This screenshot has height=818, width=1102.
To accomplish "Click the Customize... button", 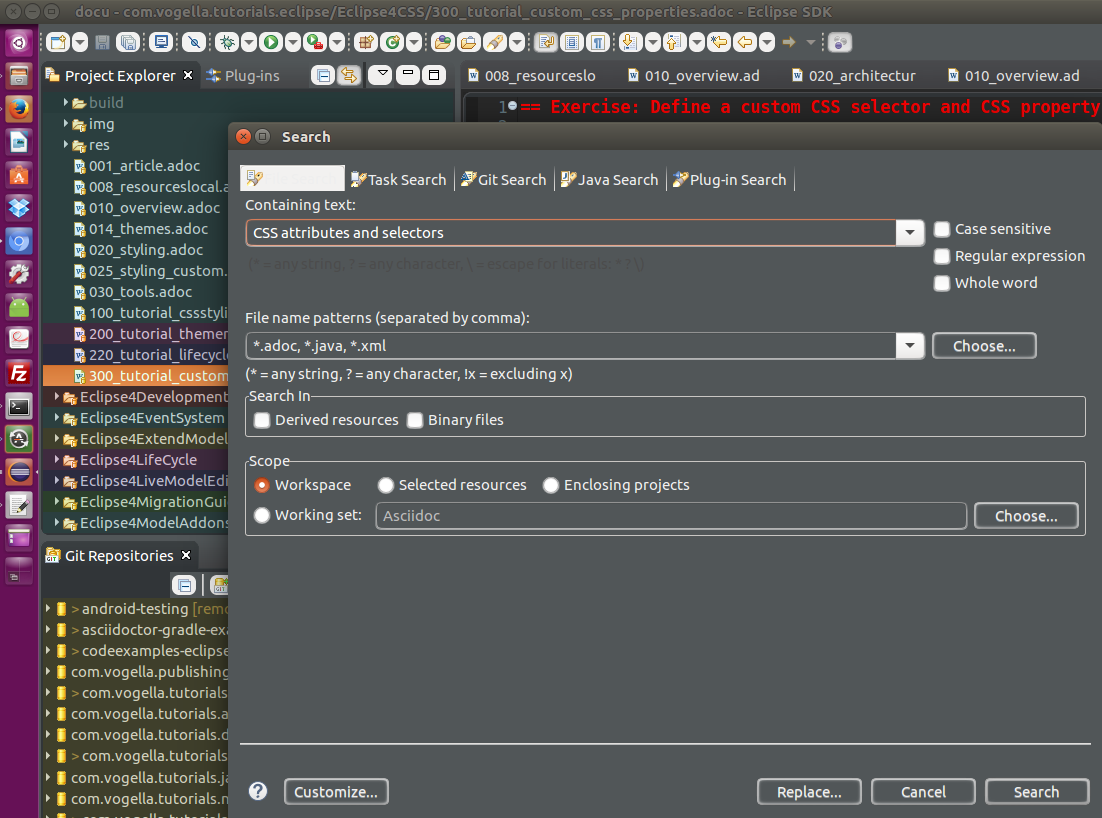I will [x=336, y=792].
